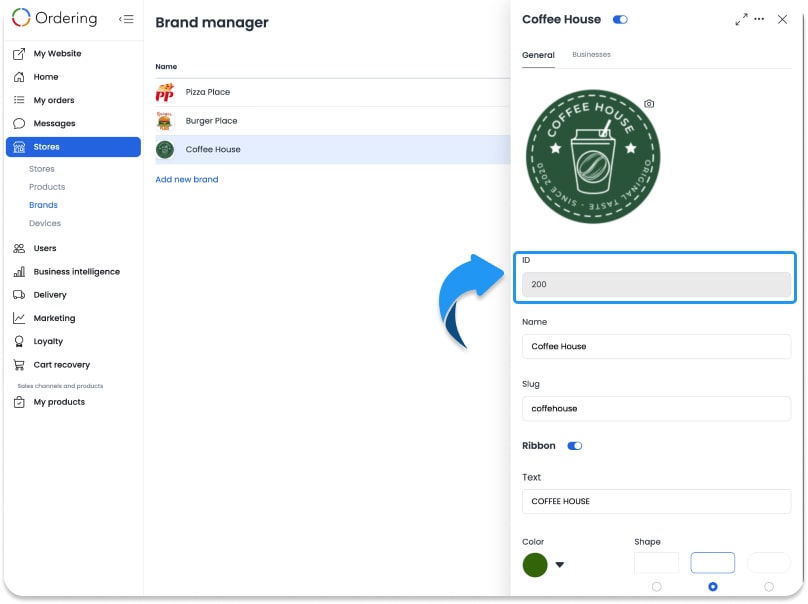
Task: Click the Messages chat bubble icon
Action: (19, 123)
